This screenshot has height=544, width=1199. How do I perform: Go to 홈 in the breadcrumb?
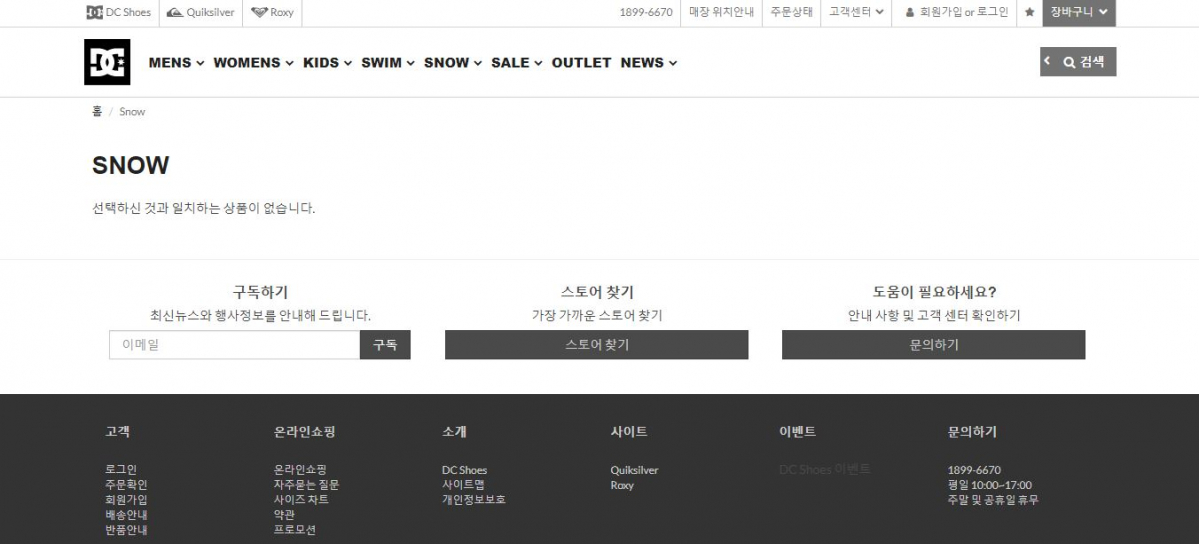click(97, 112)
